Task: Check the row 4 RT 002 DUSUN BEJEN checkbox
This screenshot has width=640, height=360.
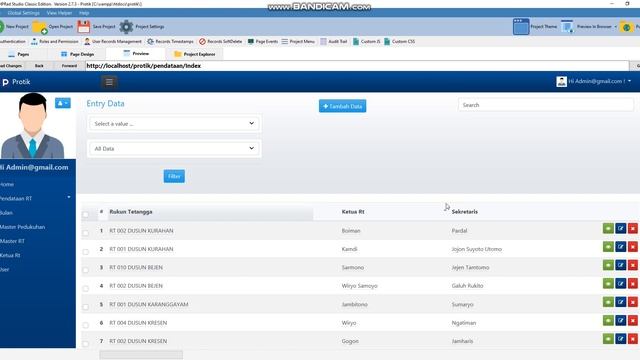Action: tap(85, 288)
